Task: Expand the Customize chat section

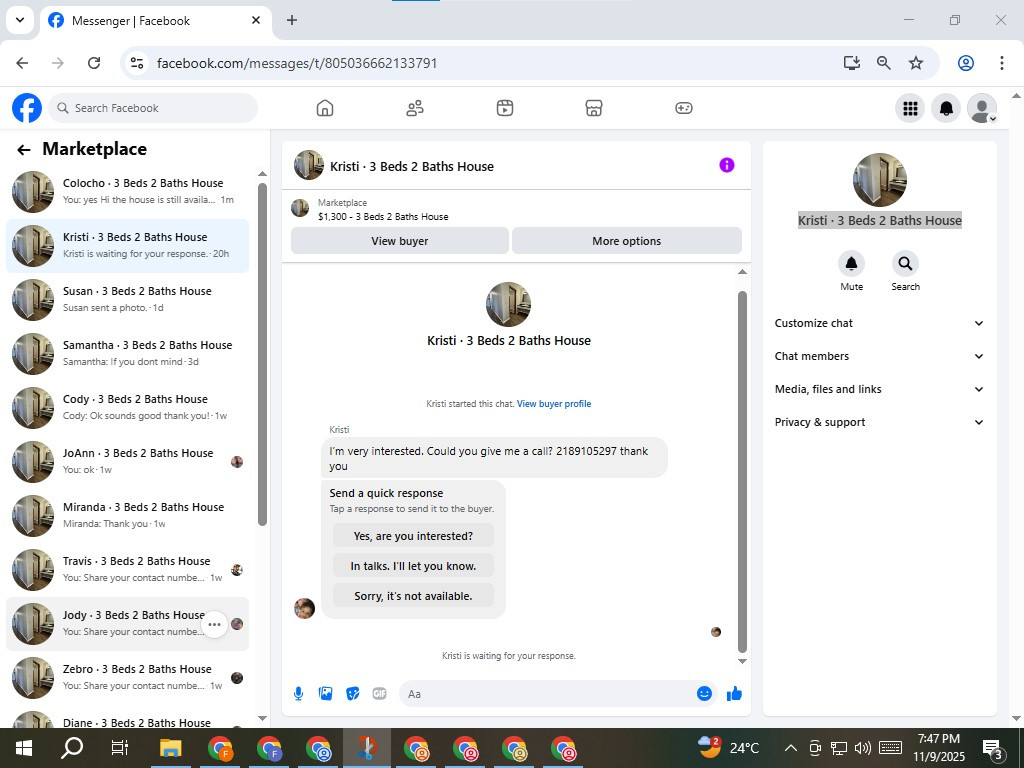Action: (879, 323)
